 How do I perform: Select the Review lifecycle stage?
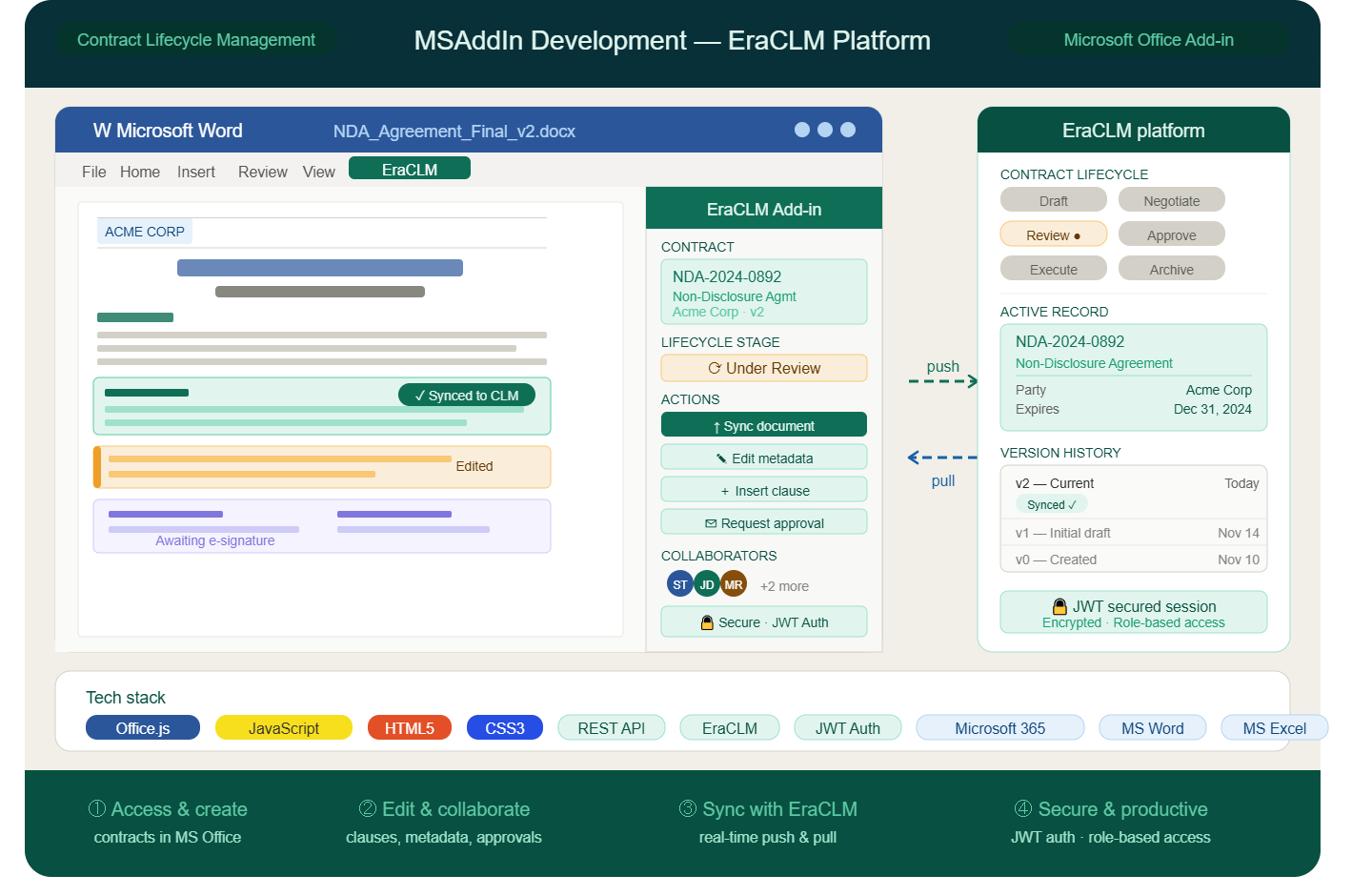[1054, 234]
